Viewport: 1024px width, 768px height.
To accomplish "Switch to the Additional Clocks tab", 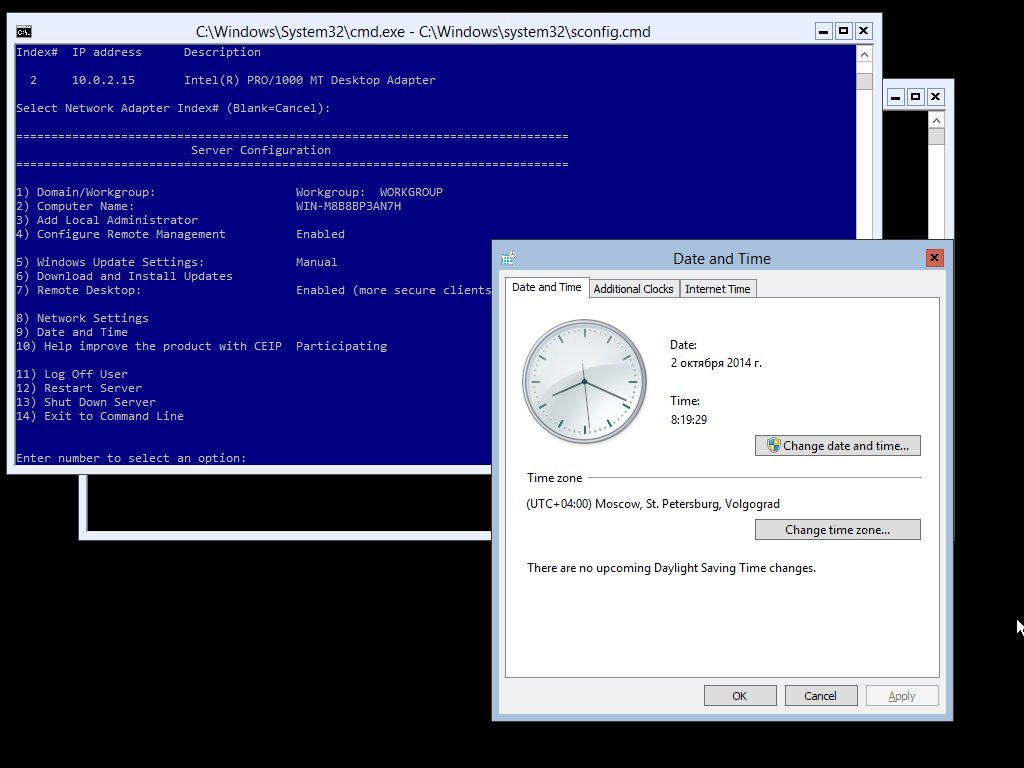I will coord(633,289).
